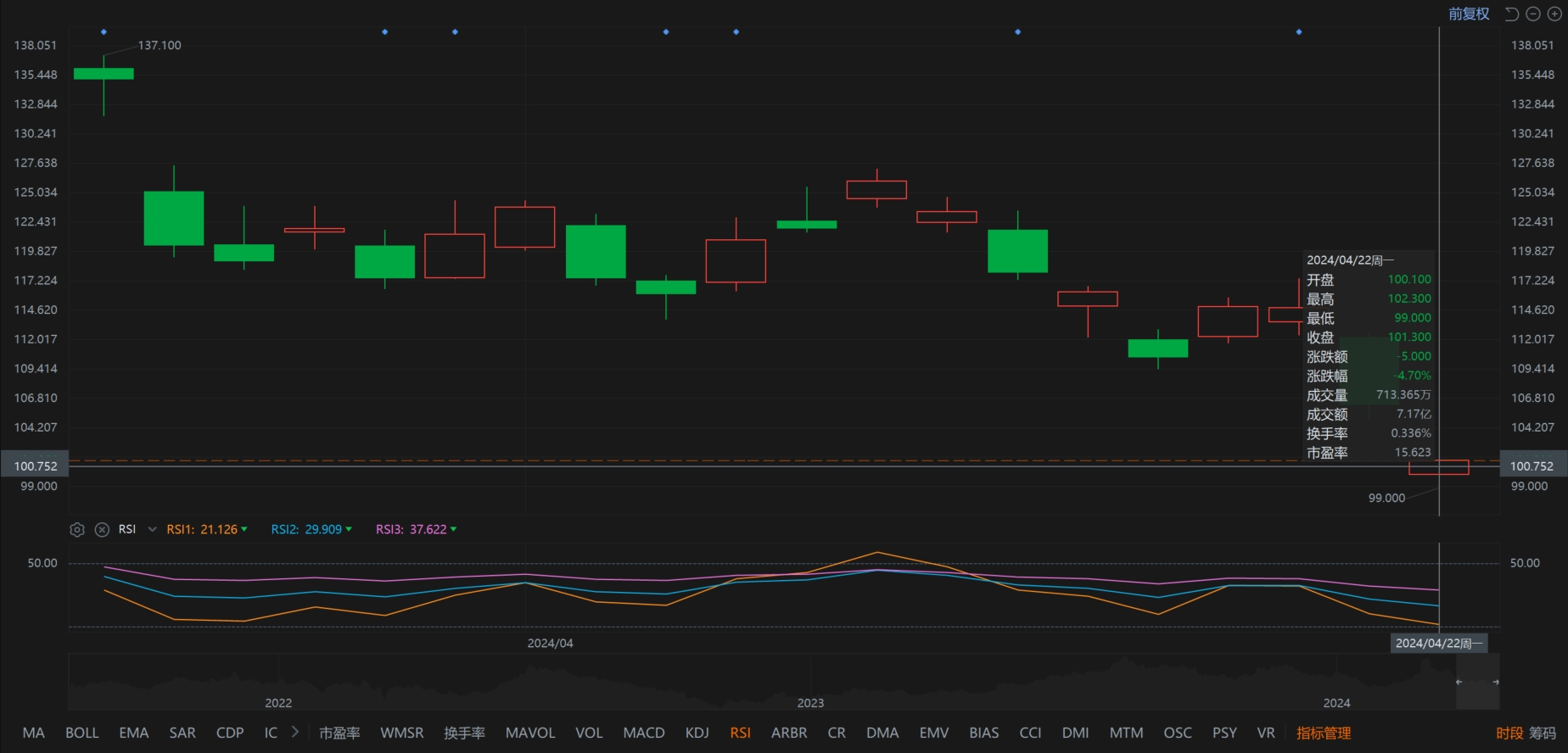The height and width of the screenshot is (753, 1568).
Task: Expand more indicators with the chevron after IC
Action: pos(295,732)
